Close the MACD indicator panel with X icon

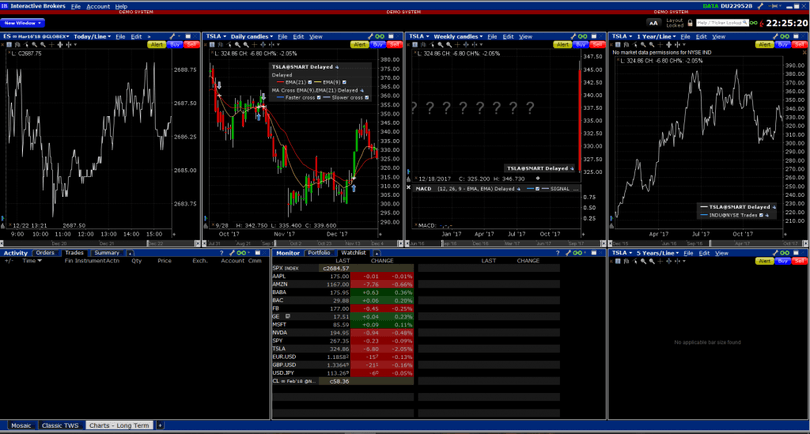(408, 188)
